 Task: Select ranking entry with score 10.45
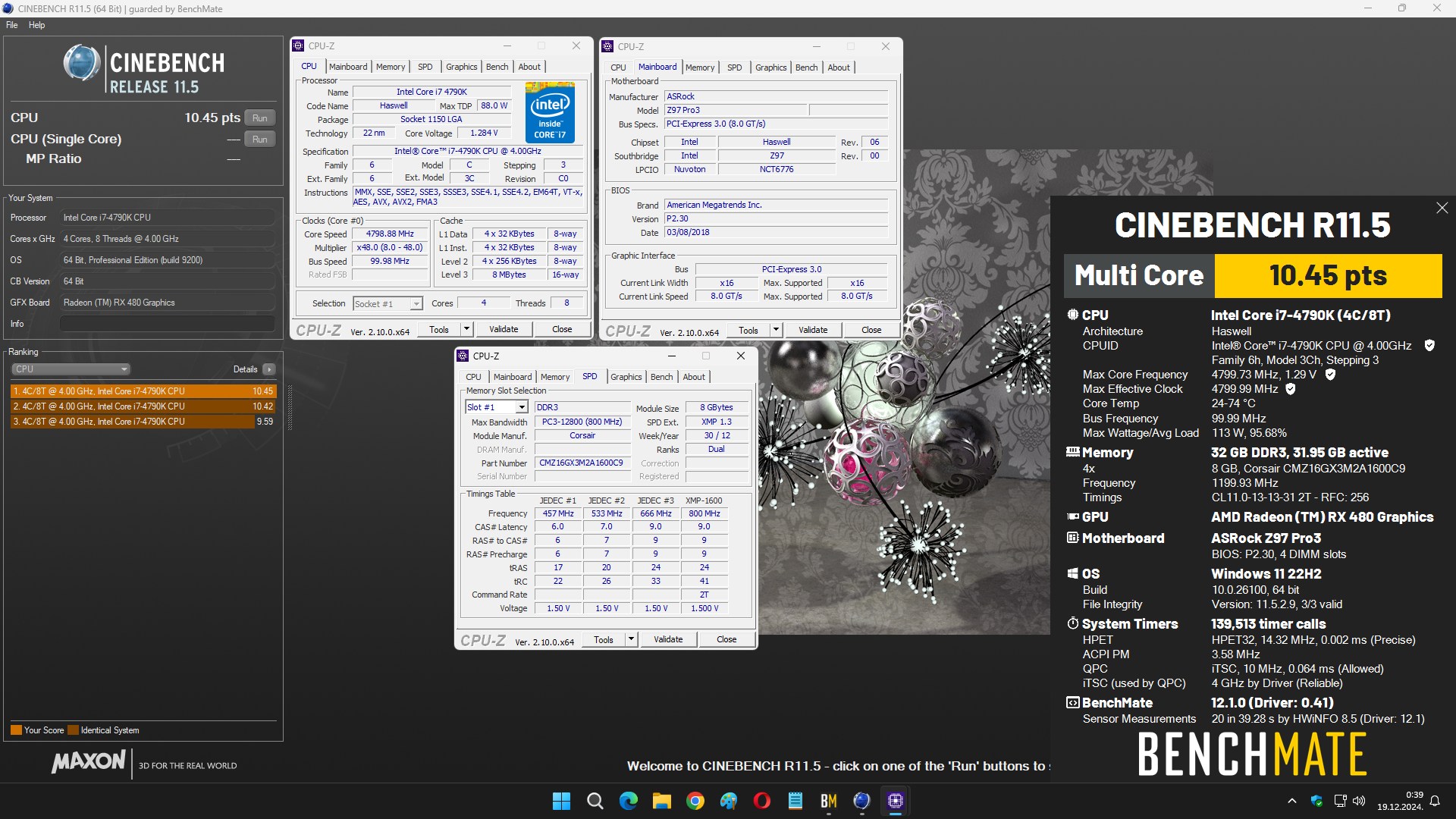[143, 391]
